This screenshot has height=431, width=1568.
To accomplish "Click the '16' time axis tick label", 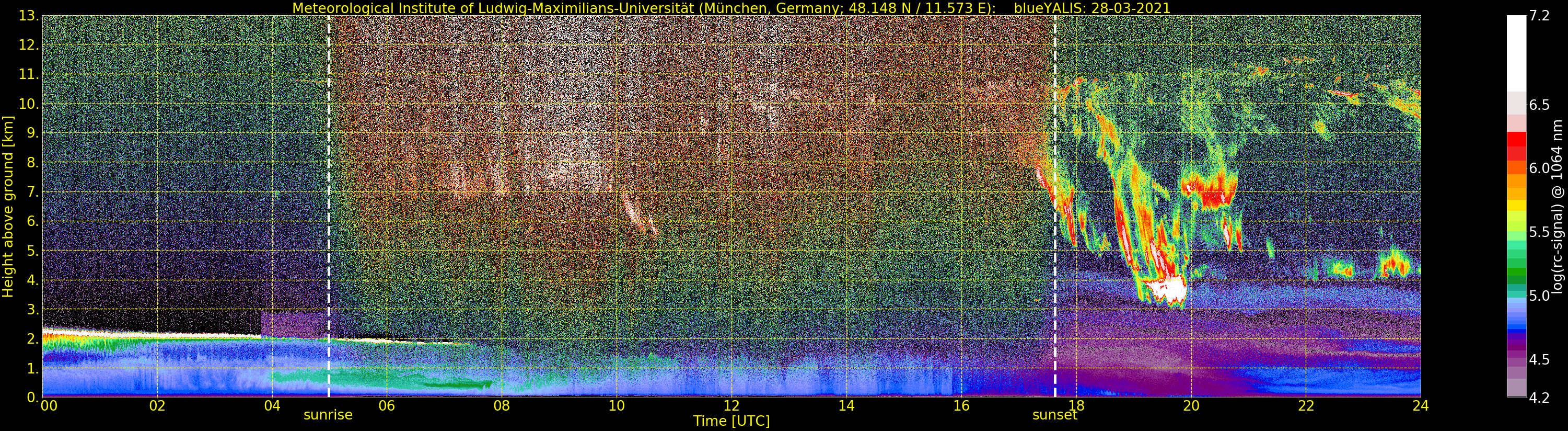I will click(x=961, y=405).
